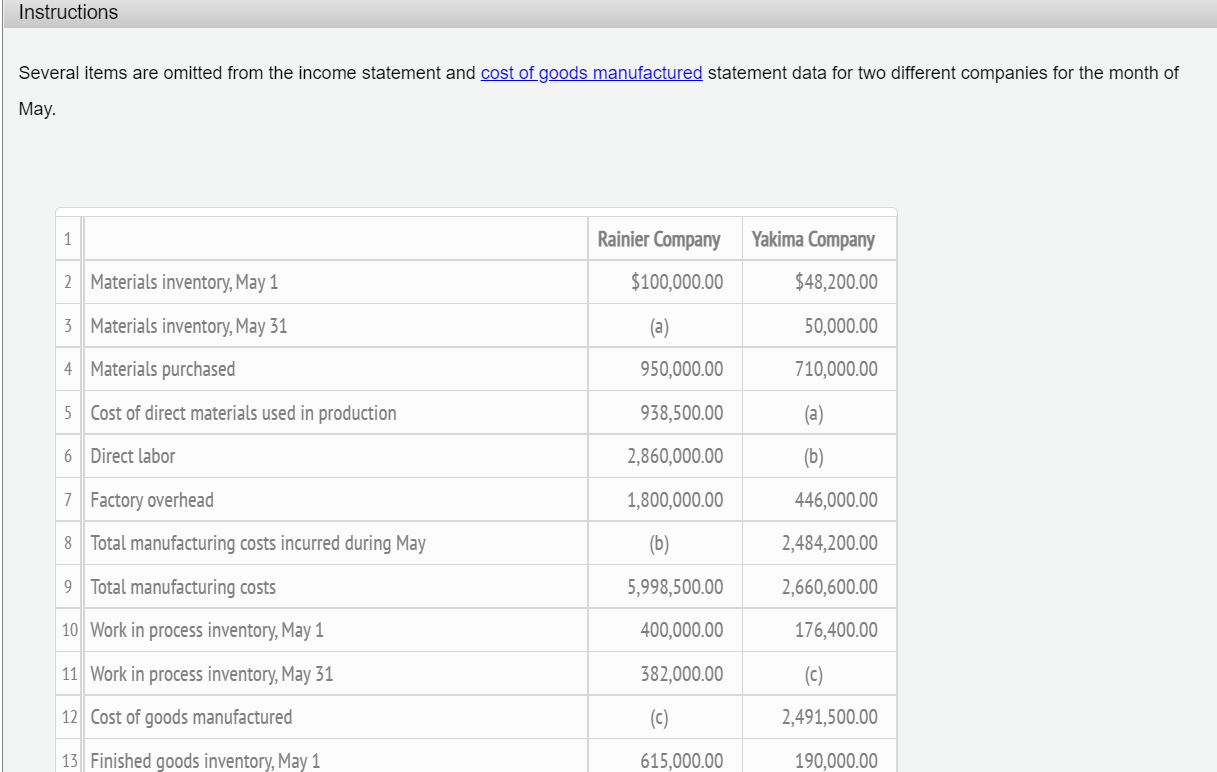Select the Yakima Company column header
Screen dimensions: 1217x772
tap(813, 240)
